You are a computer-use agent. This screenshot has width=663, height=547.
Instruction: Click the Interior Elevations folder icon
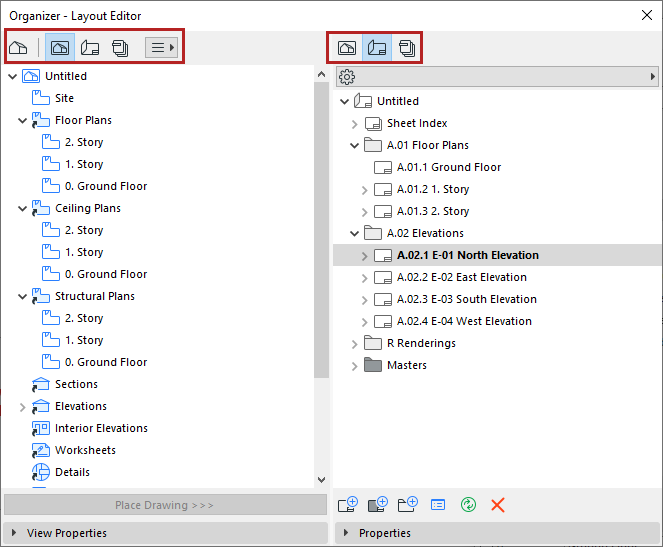pos(41,428)
